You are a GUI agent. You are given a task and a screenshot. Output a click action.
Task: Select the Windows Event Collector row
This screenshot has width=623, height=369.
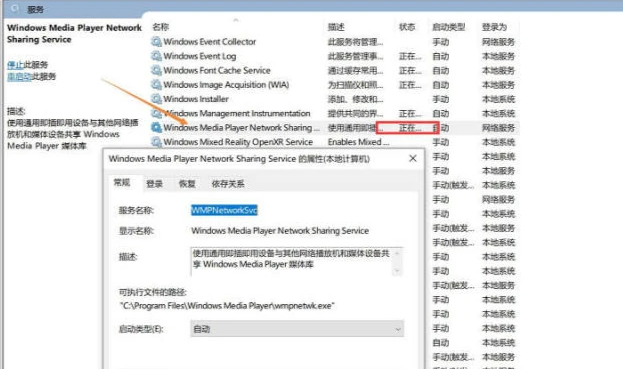coord(334,42)
